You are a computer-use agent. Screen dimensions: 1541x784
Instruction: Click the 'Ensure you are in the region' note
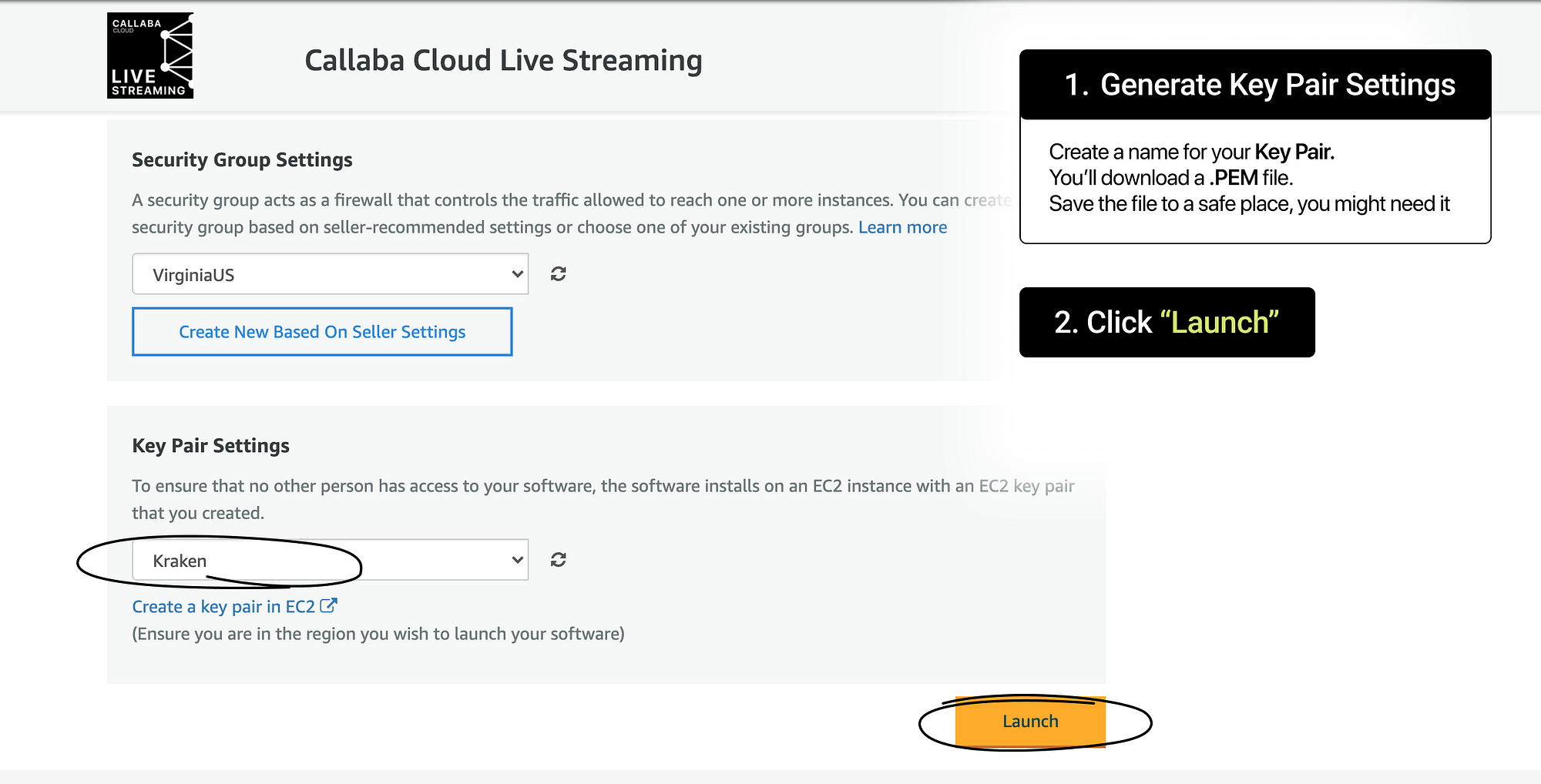tap(378, 634)
